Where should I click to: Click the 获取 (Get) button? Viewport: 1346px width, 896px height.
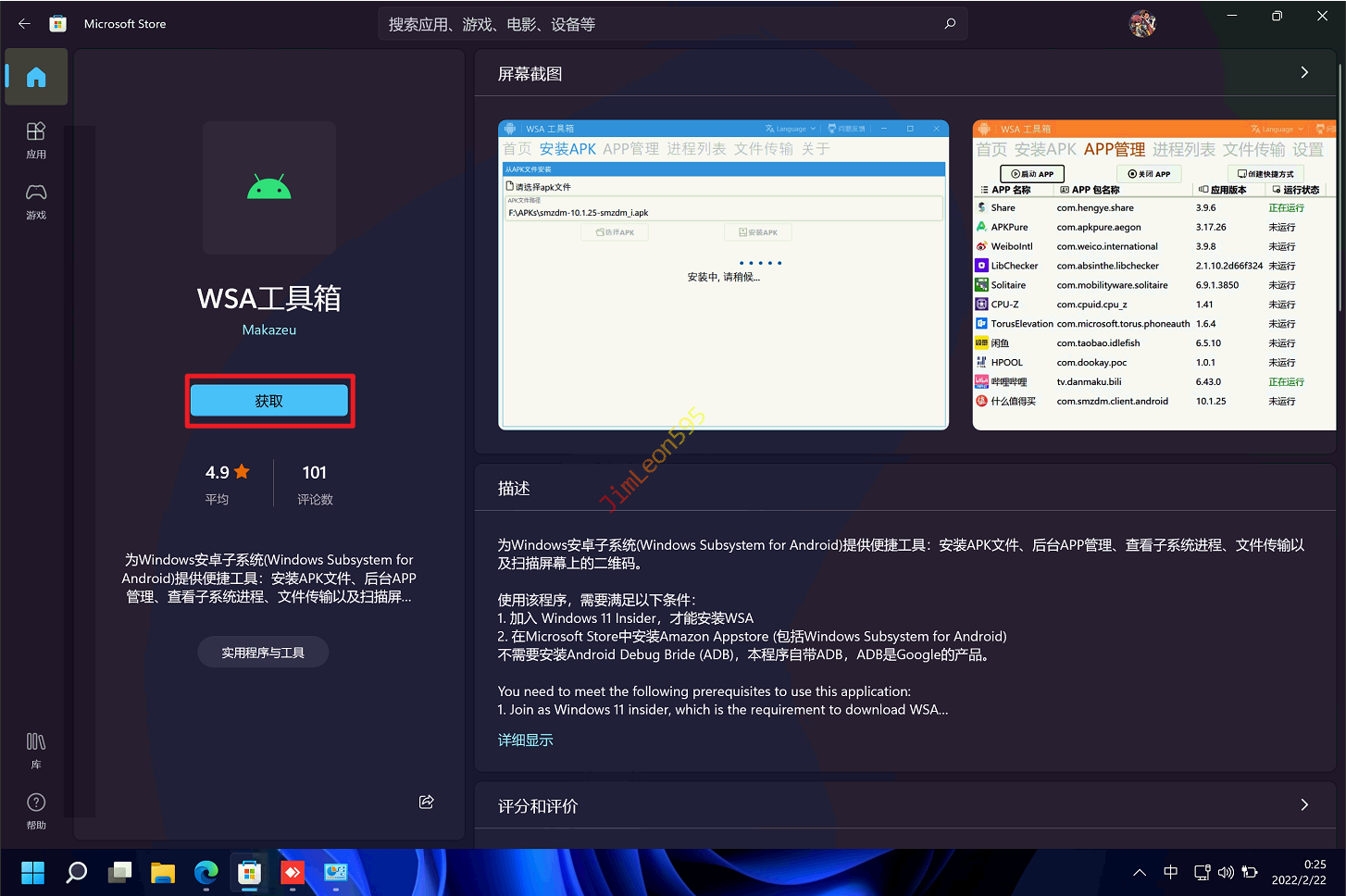[x=269, y=401]
